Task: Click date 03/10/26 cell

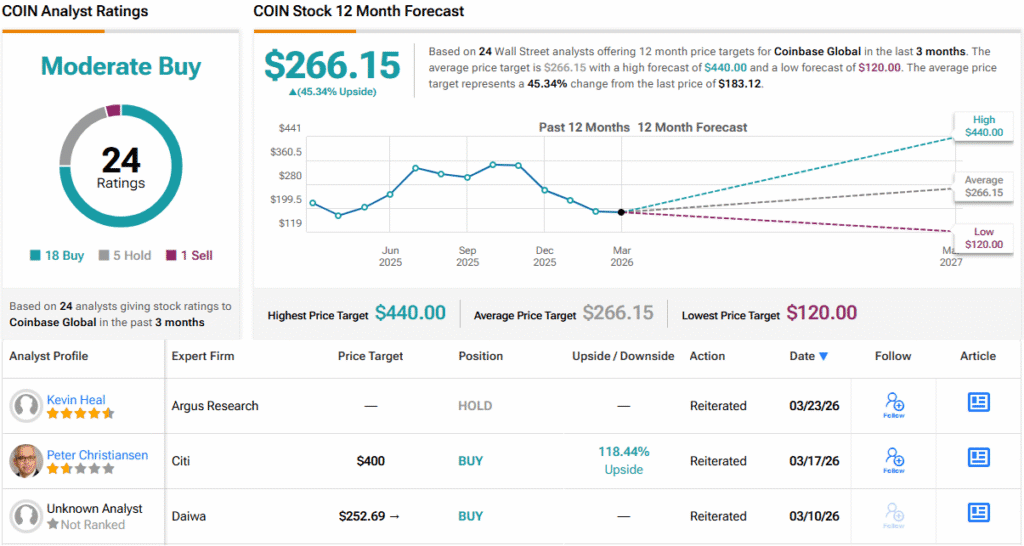Action: pos(814,516)
